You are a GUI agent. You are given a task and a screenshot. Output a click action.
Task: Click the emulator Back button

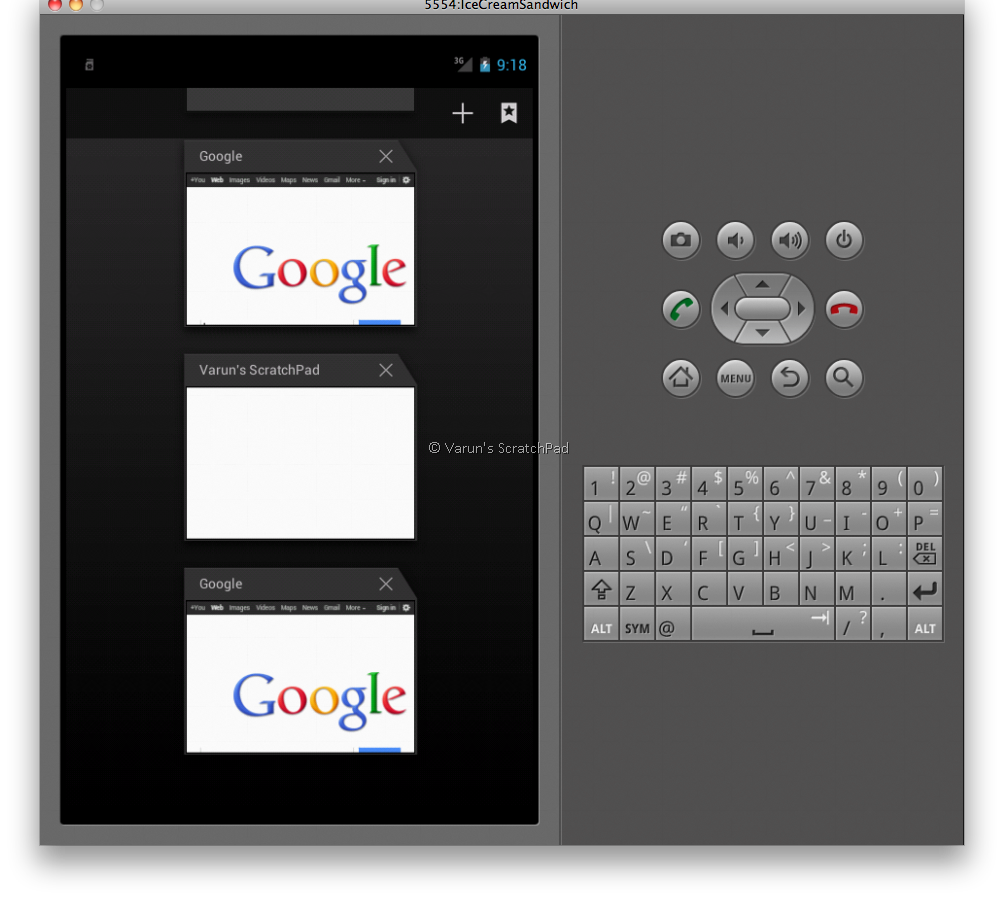pos(789,378)
